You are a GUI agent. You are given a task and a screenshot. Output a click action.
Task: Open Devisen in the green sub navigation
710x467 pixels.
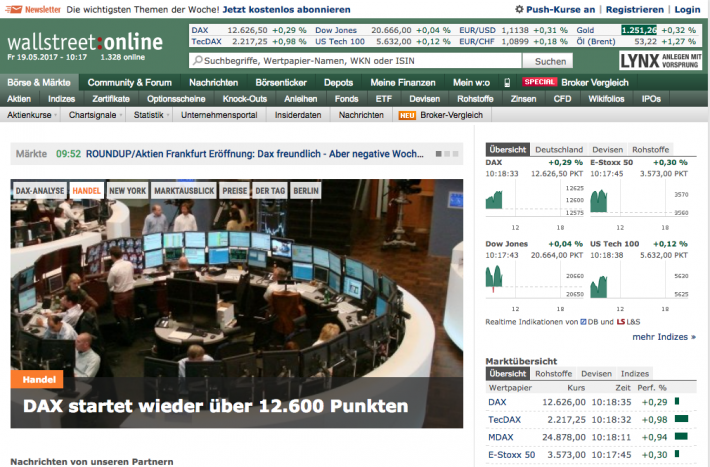[424, 99]
